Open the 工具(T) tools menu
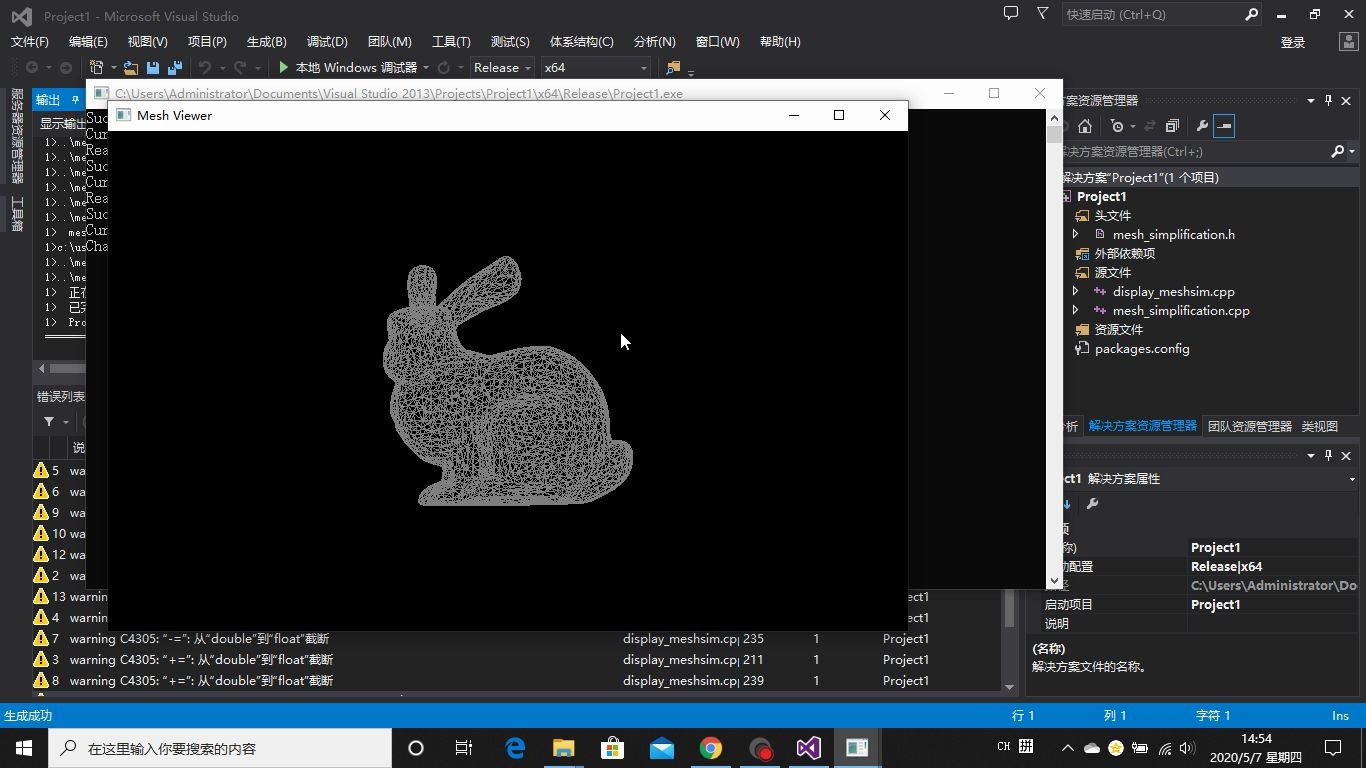The height and width of the screenshot is (768, 1366). 451,42
